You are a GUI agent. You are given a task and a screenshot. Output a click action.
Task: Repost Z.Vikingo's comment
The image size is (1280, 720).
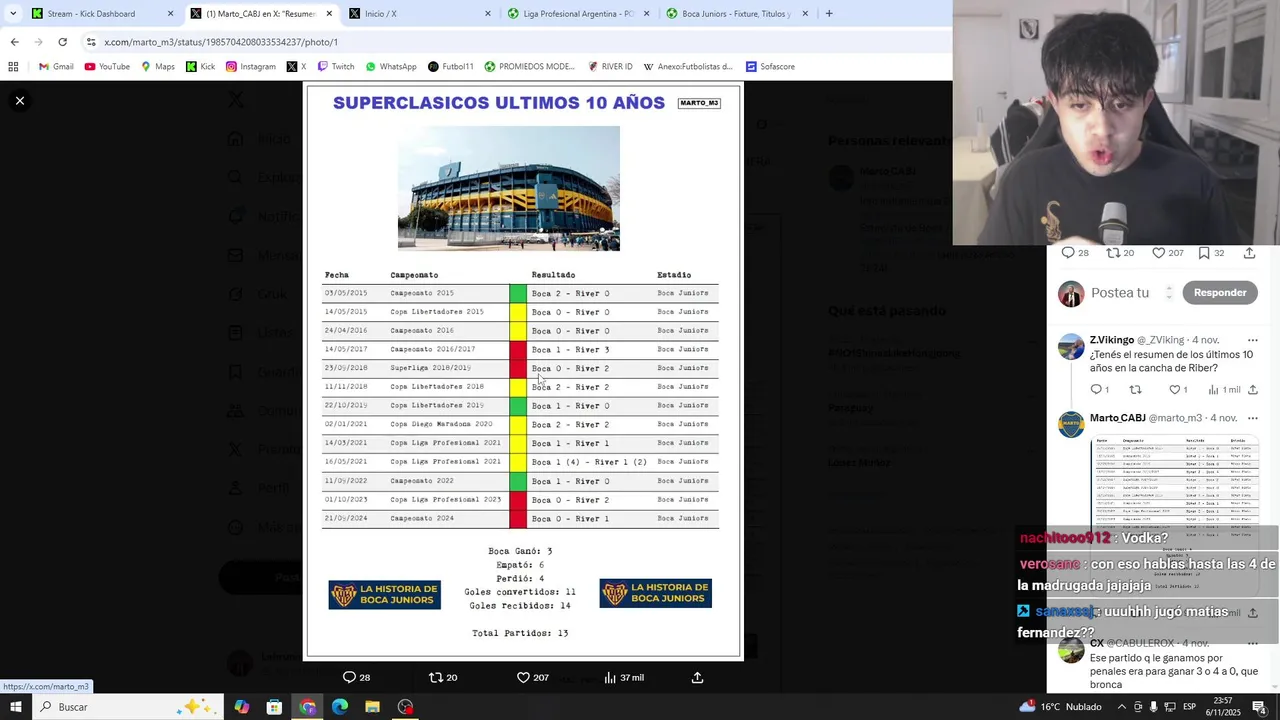click(1135, 389)
